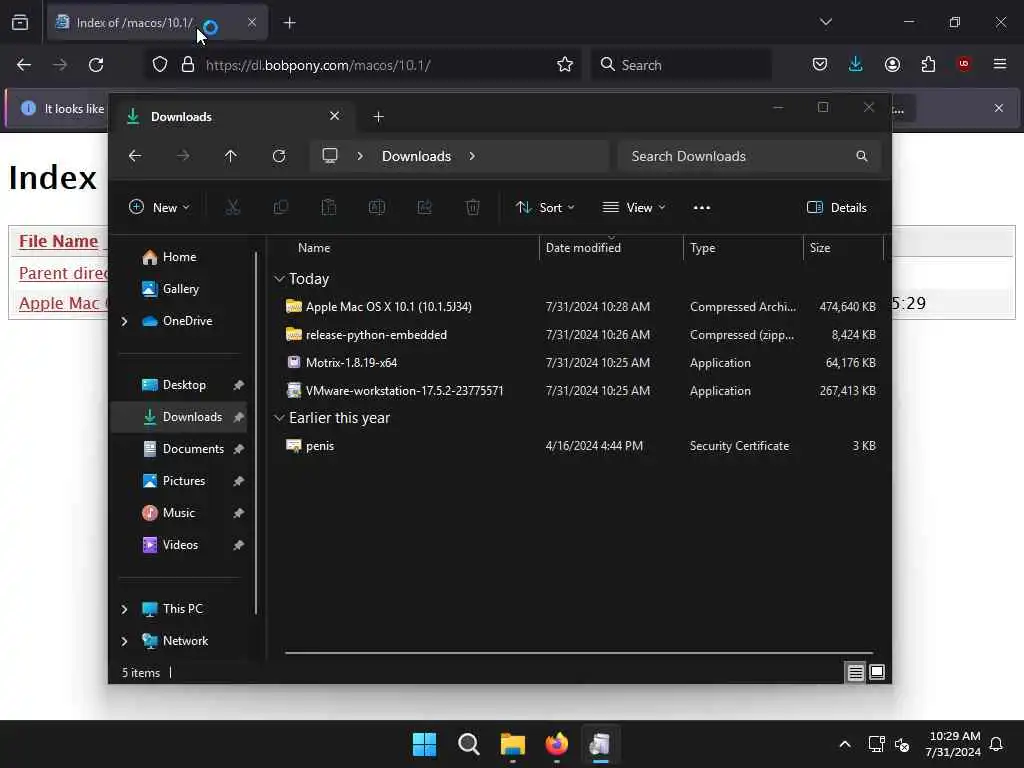Collapse the Today group

(279, 279)
